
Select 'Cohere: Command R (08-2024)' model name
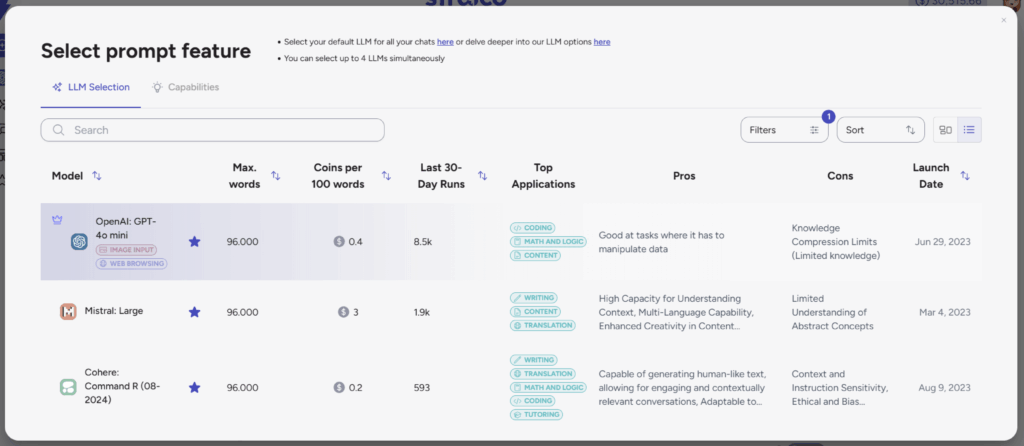[122, 386]
